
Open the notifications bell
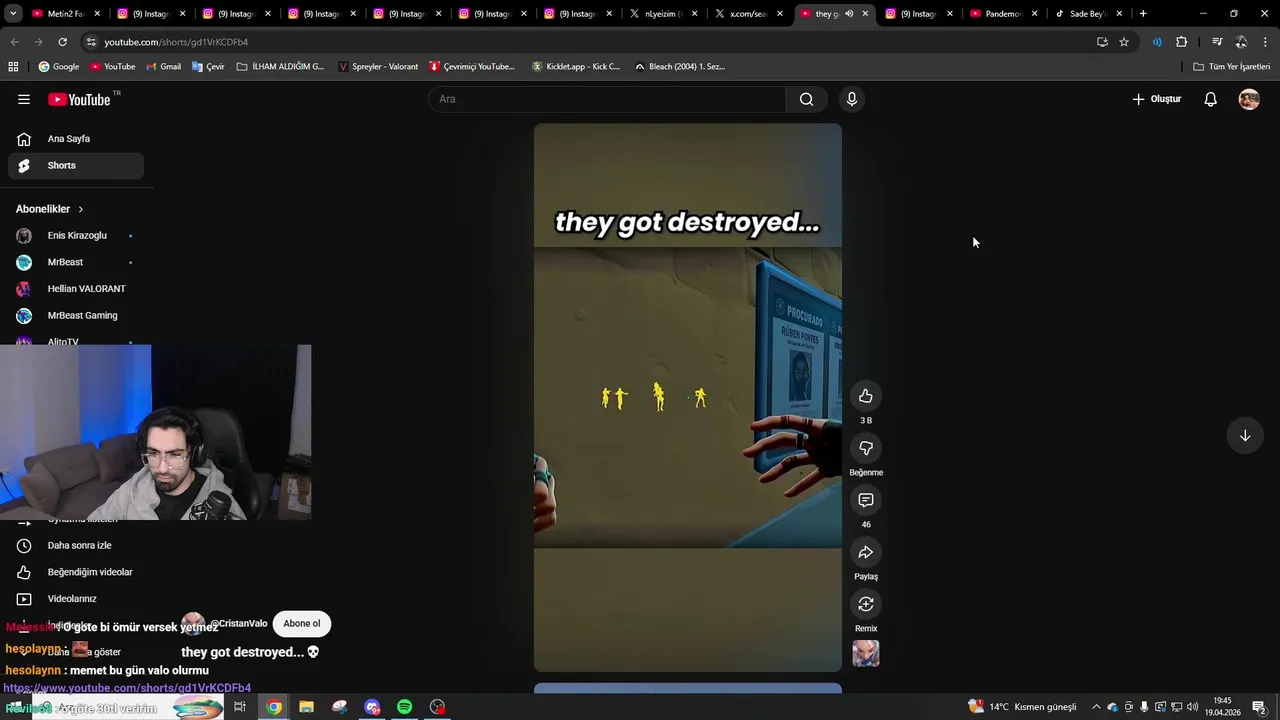pos(1210,99)
